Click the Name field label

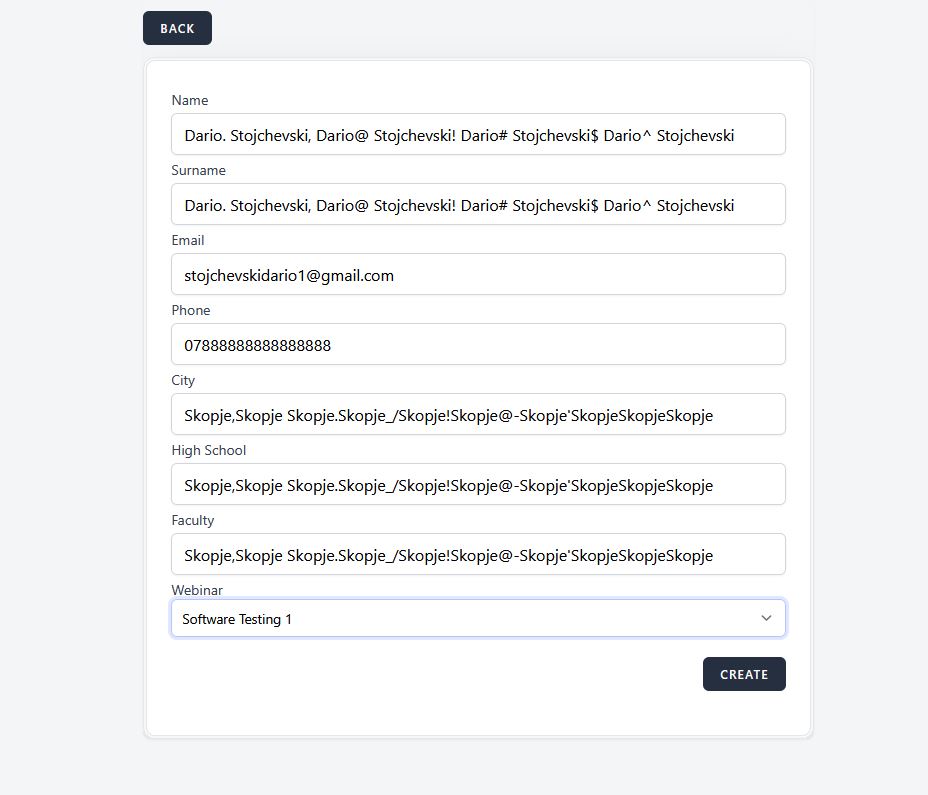[190, 100]
